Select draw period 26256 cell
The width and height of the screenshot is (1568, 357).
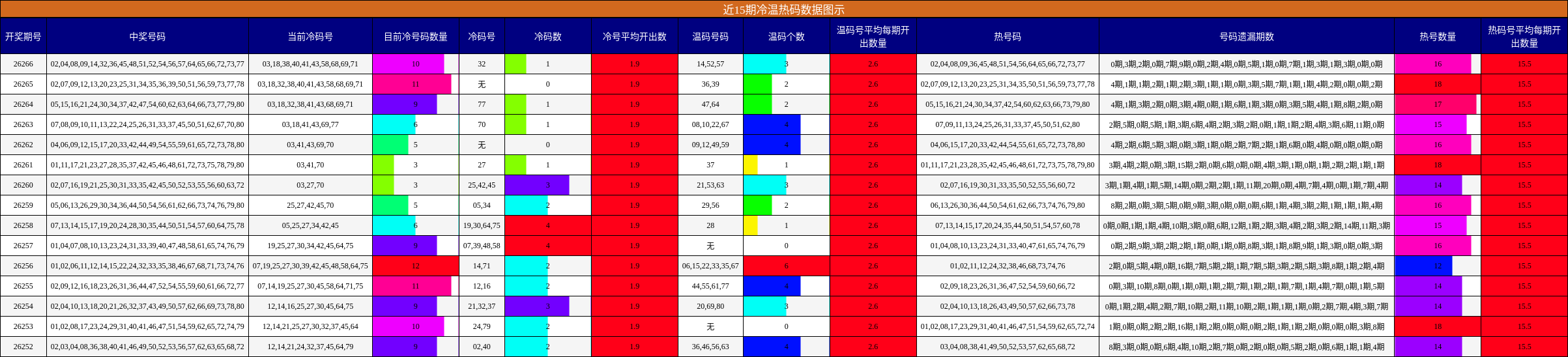tap(23, 266)
